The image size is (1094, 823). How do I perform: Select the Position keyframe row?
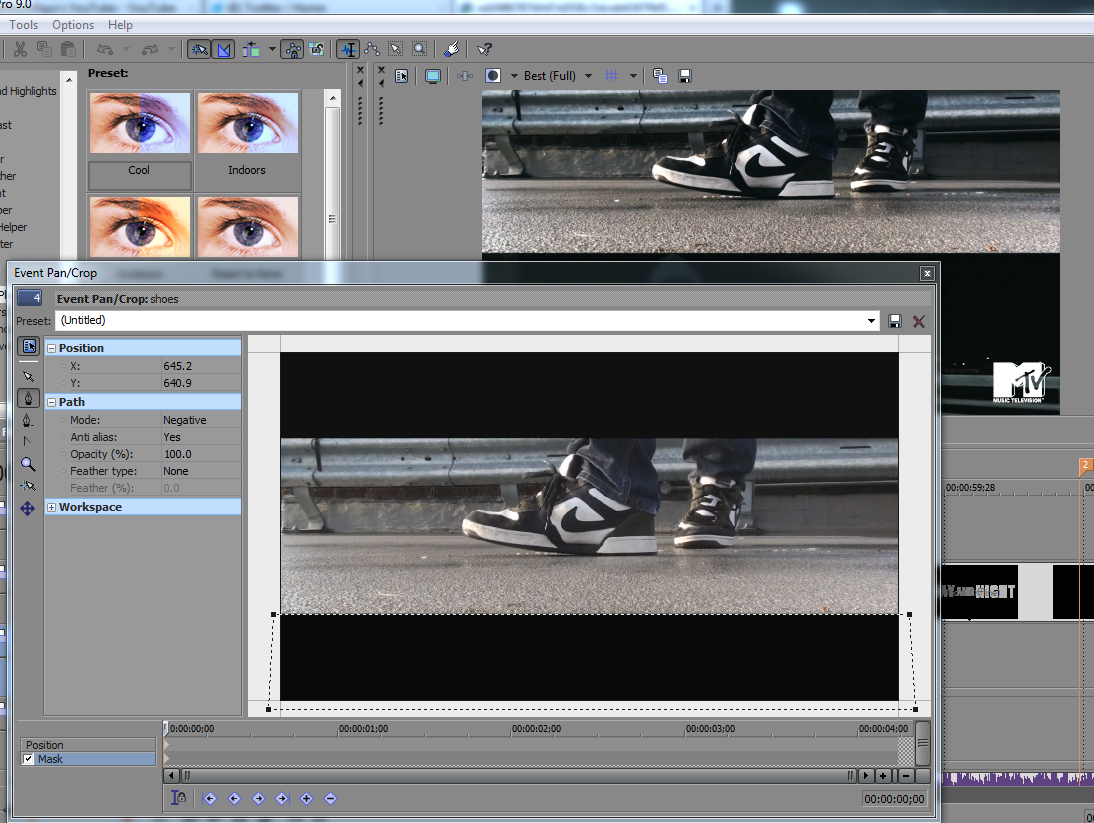click(88, 745)
